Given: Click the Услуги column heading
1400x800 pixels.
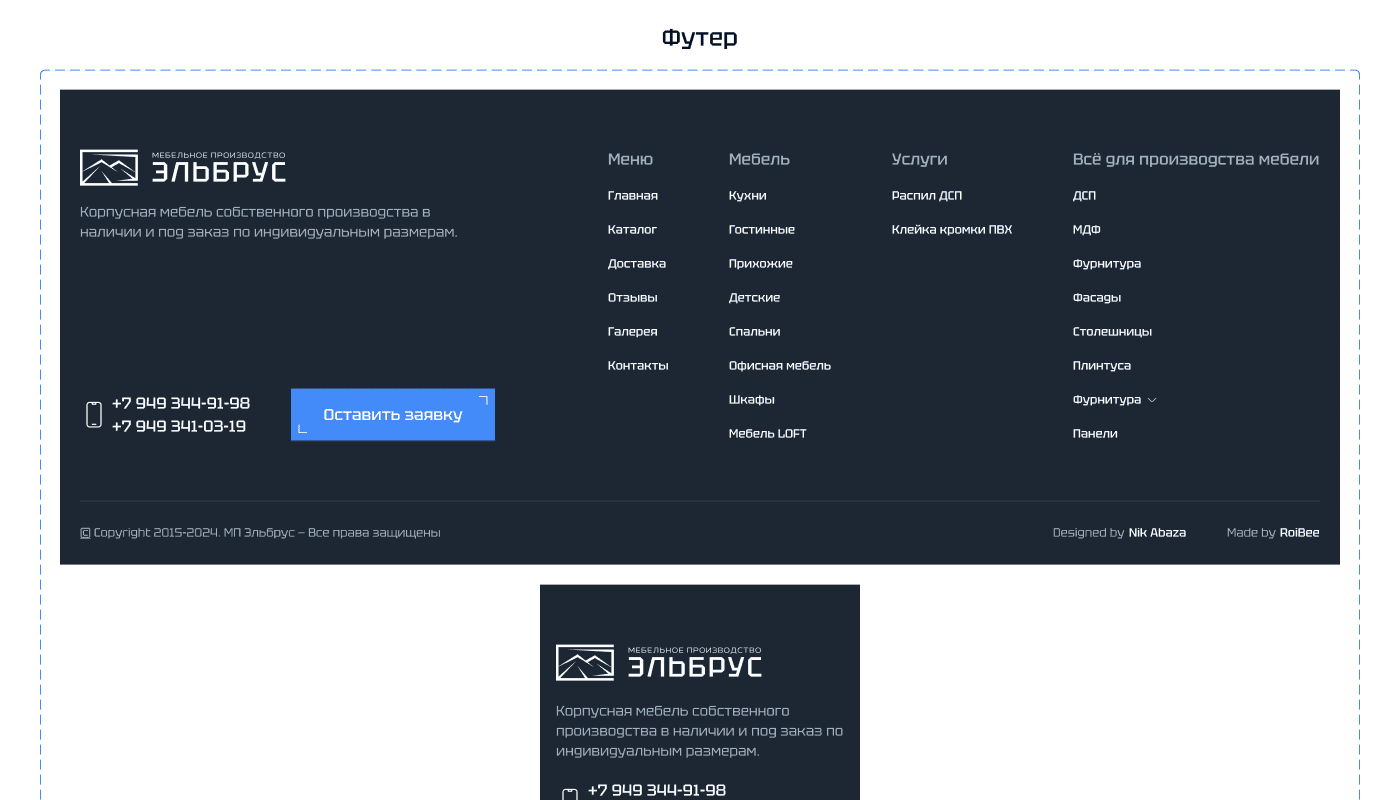Looking at the screenshot, I should point(920,160).
